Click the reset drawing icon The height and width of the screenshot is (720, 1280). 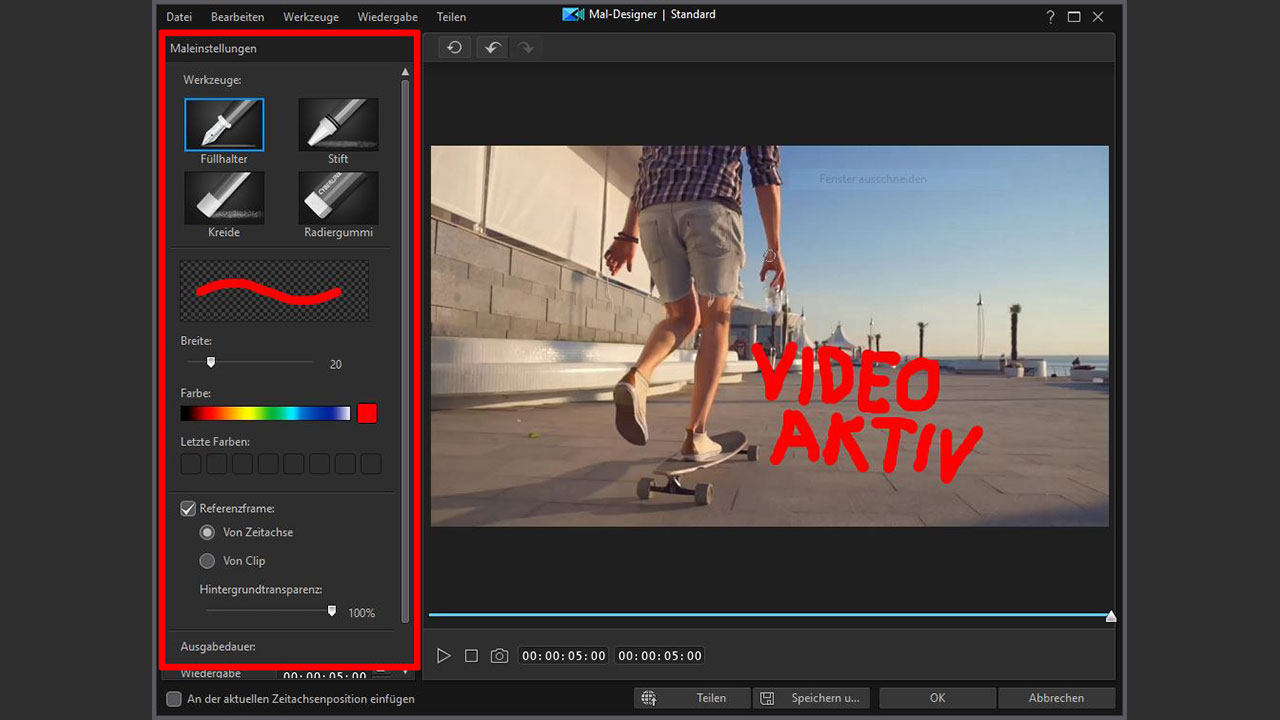[454, 47]
